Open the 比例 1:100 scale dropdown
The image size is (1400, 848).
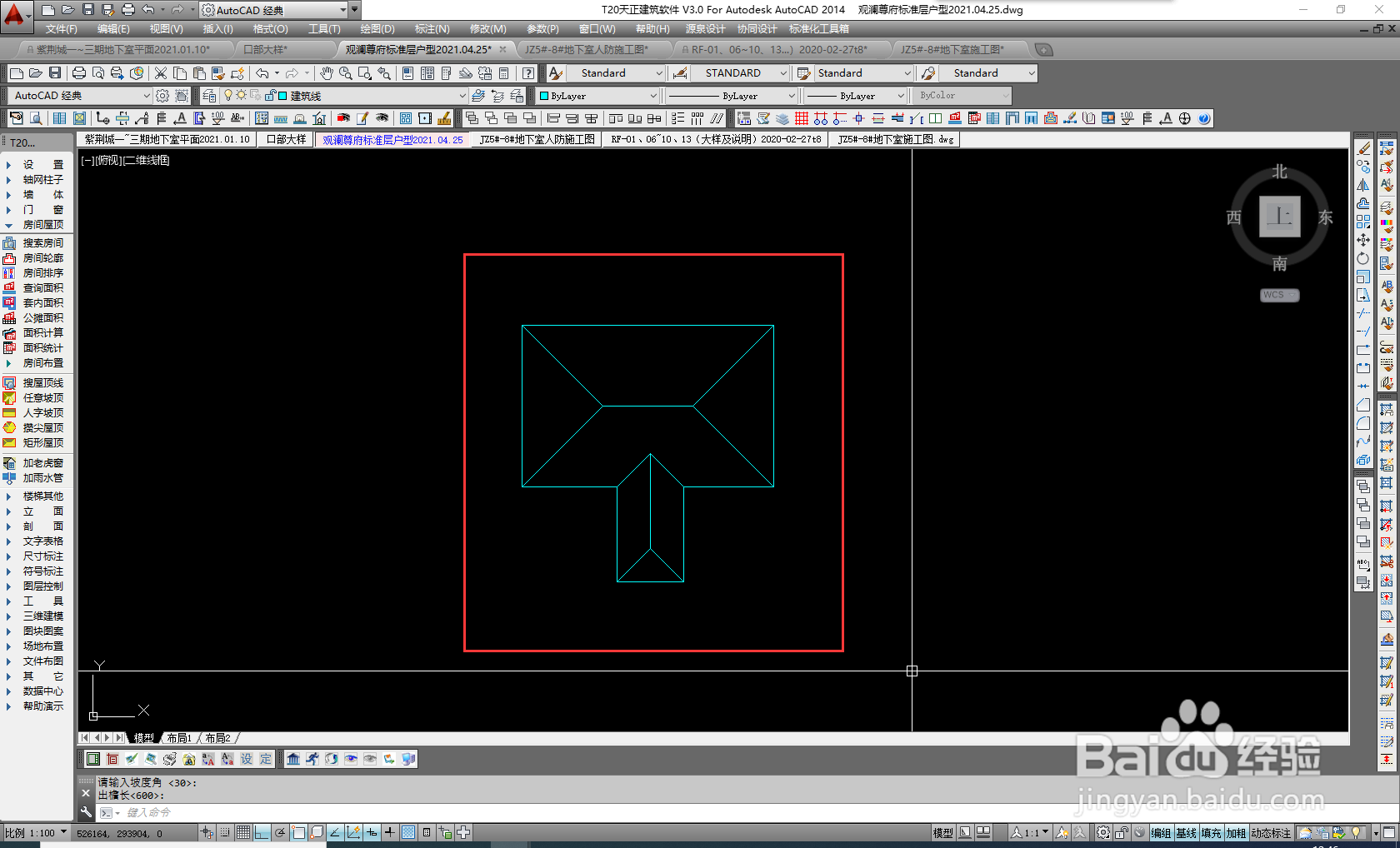click(36, 833)
